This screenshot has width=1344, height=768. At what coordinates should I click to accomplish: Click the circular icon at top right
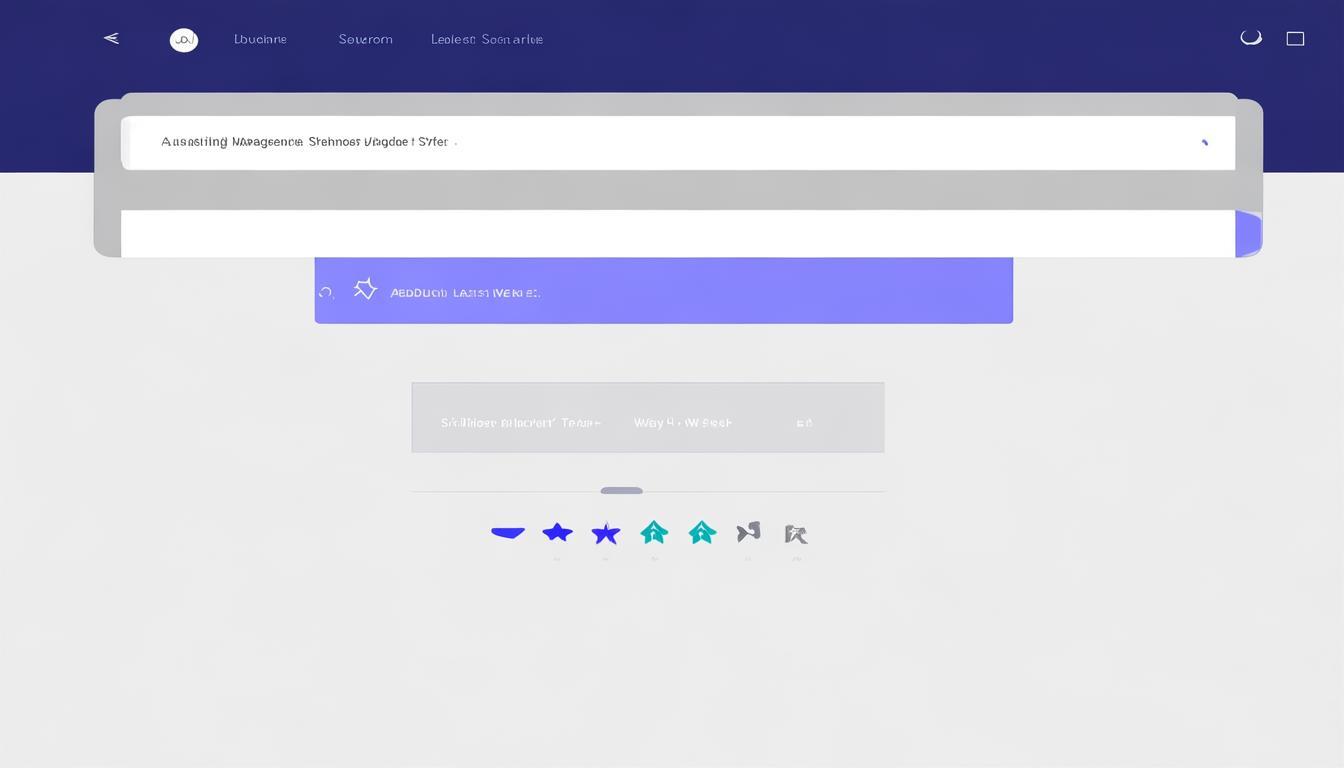point(1250,38)
